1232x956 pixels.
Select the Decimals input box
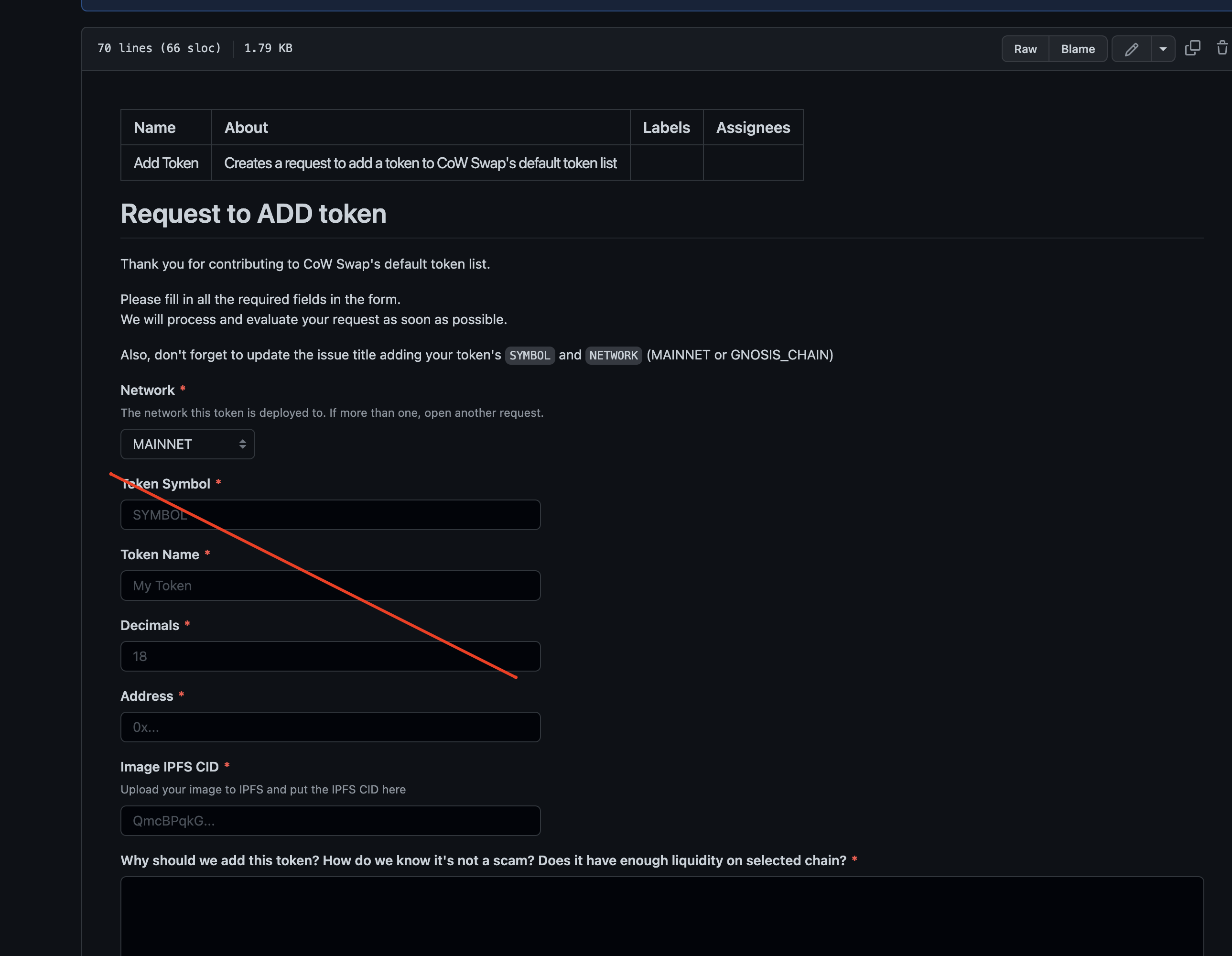(330, 656)
